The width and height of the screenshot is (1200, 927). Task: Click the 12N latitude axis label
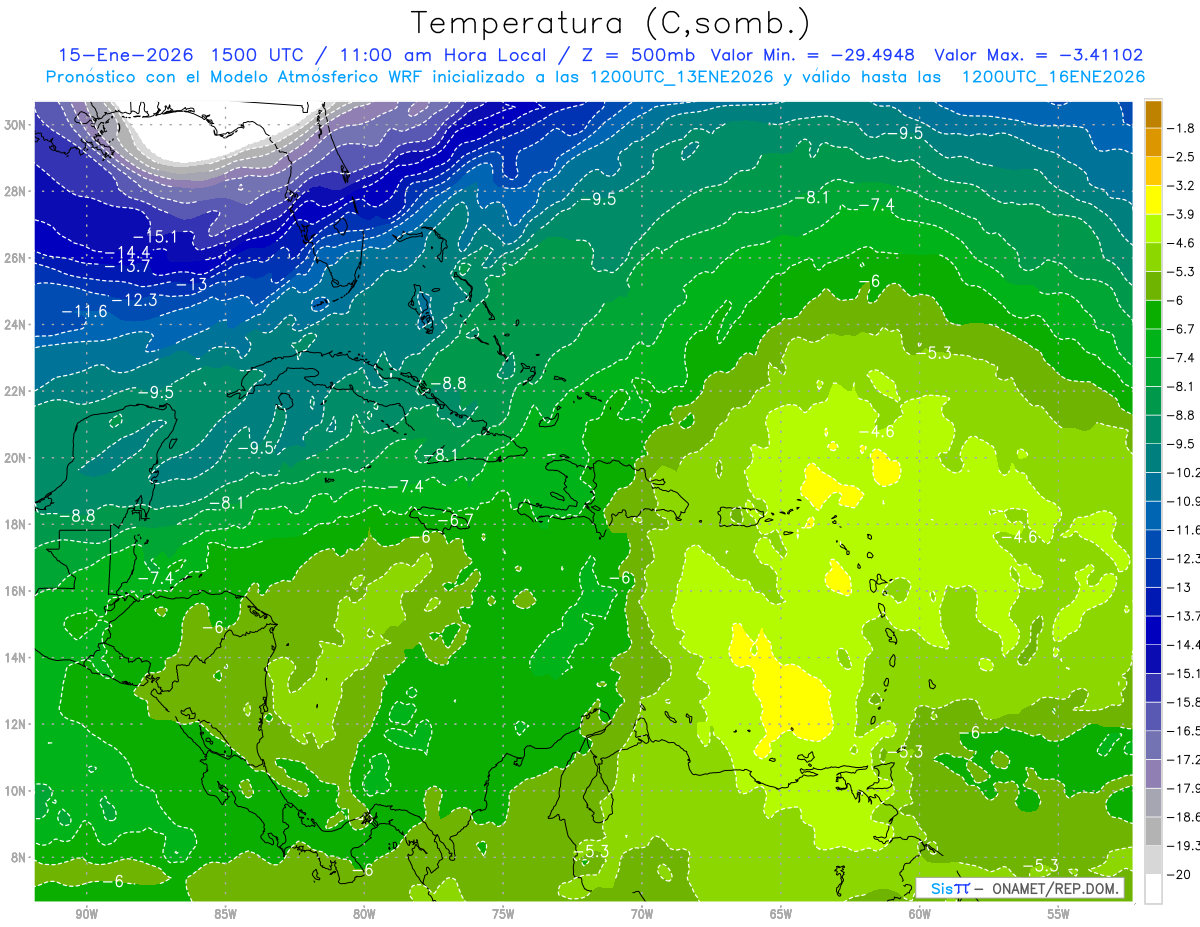pos(15,723)
